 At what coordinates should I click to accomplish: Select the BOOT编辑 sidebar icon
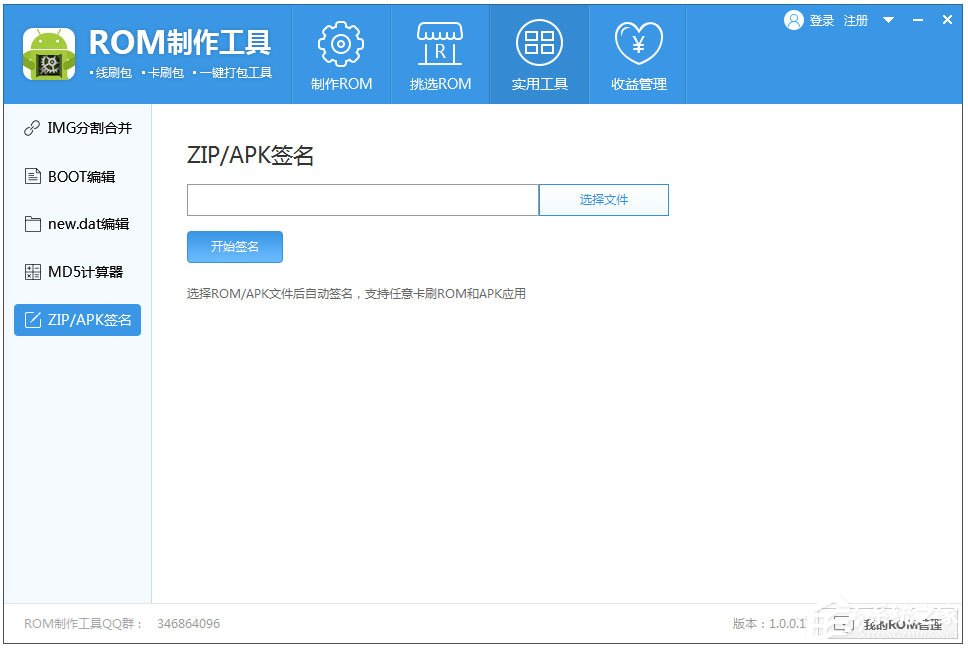click(x=30, y=176)
